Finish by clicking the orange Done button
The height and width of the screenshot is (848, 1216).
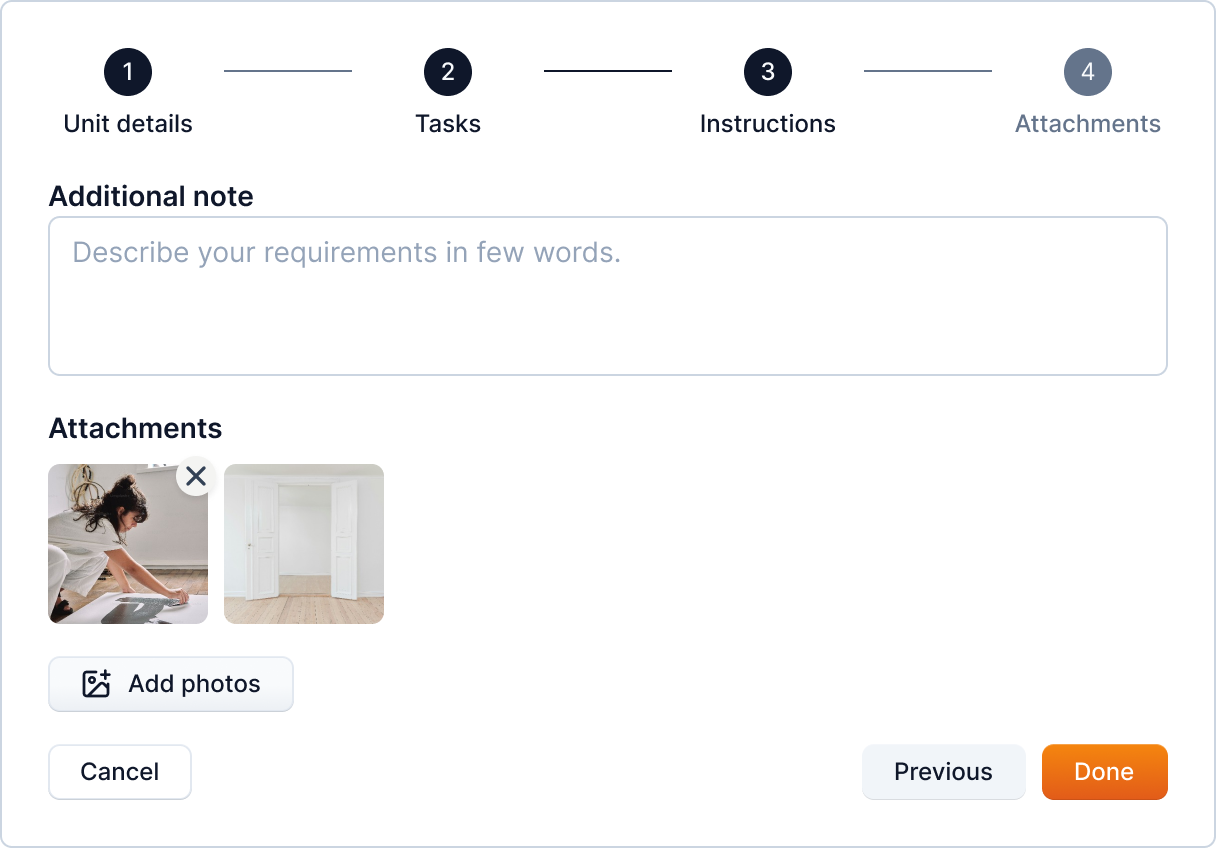(1104, 772)
